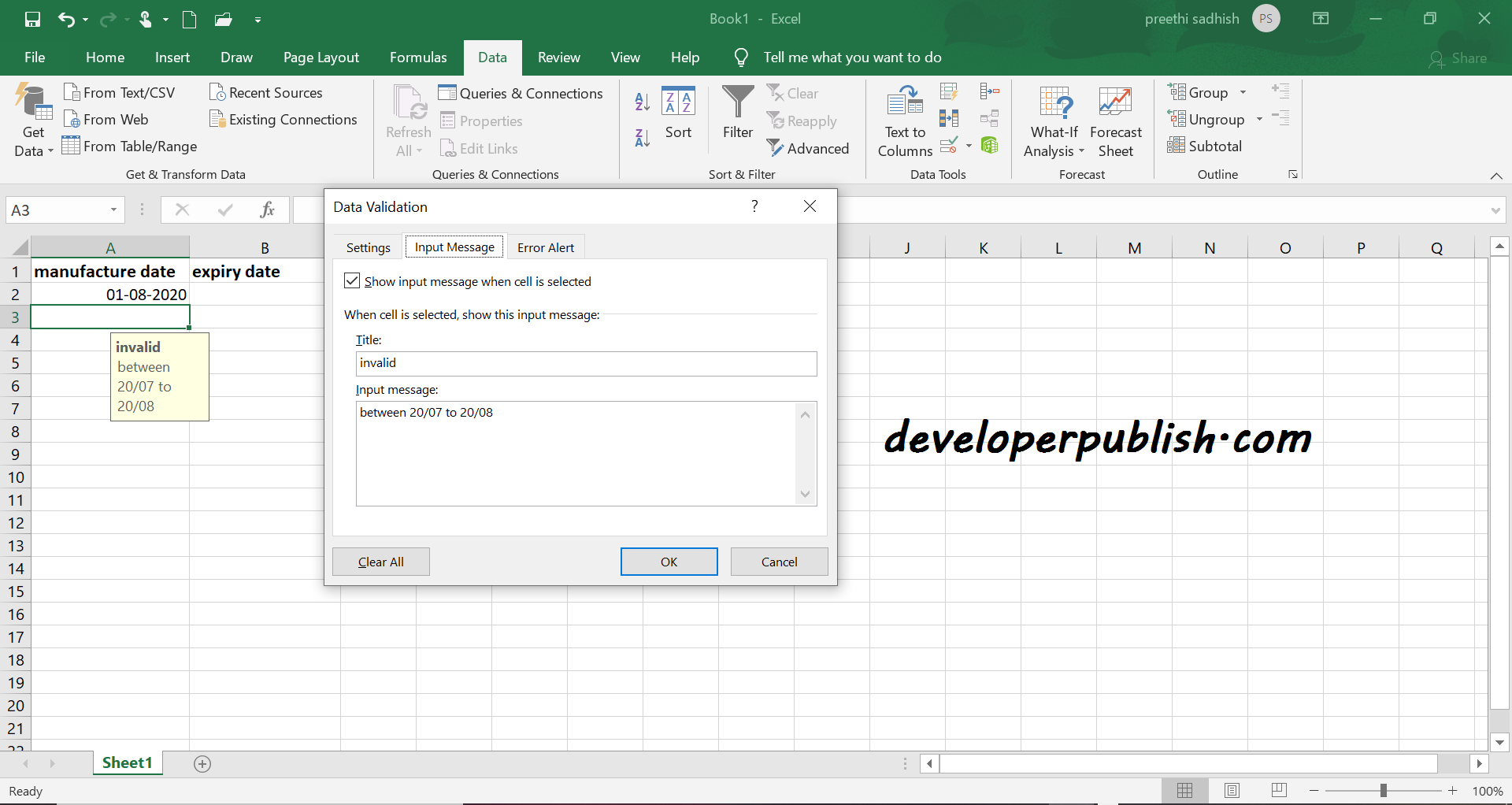This screenshot has height=805, width=1512.
Task: Click the Clear All button
Action: [380, 561]
